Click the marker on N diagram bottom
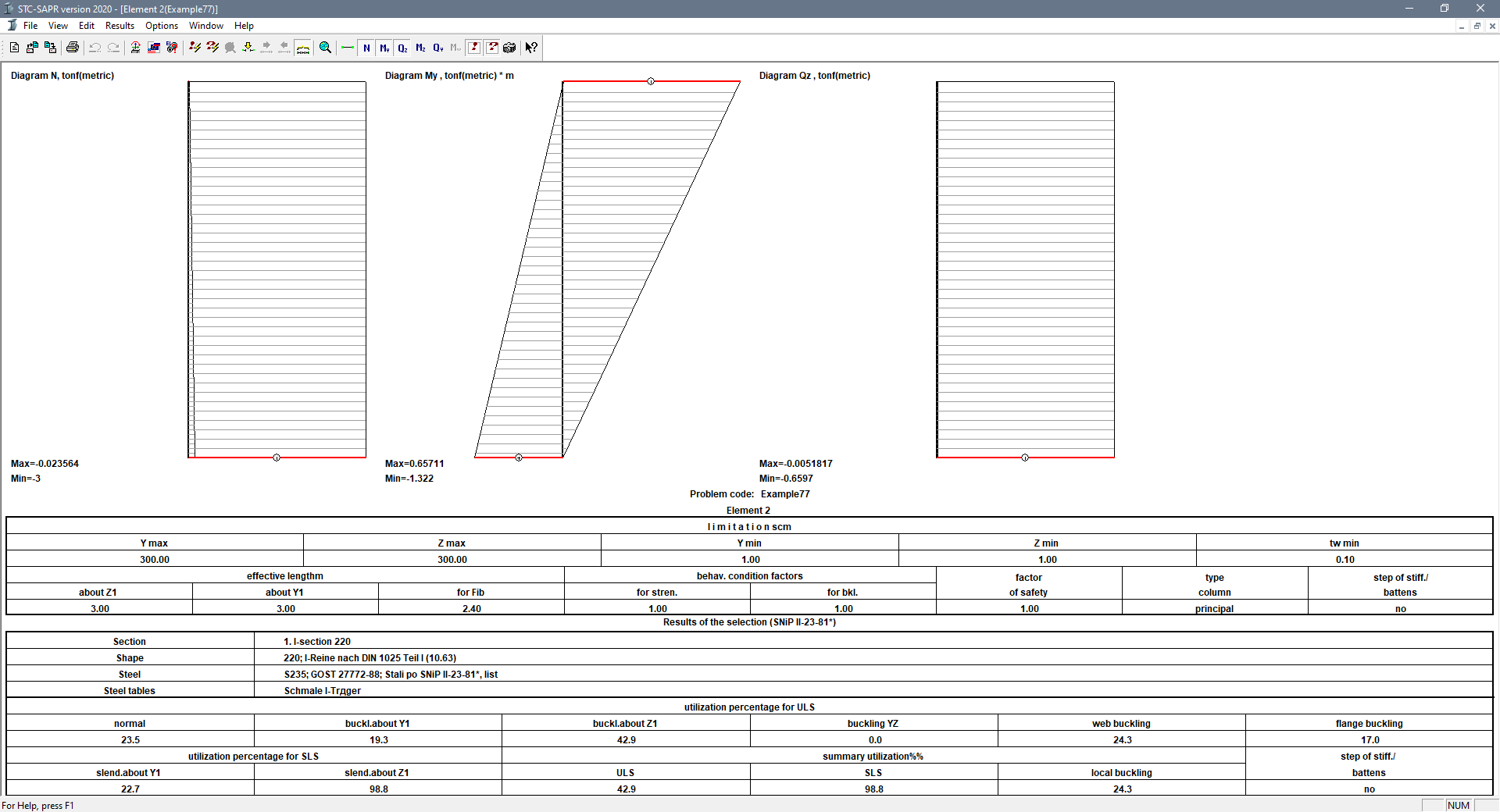Viewport: 1500px width, 812px height. pyautogui.click(x=277, y=458)
